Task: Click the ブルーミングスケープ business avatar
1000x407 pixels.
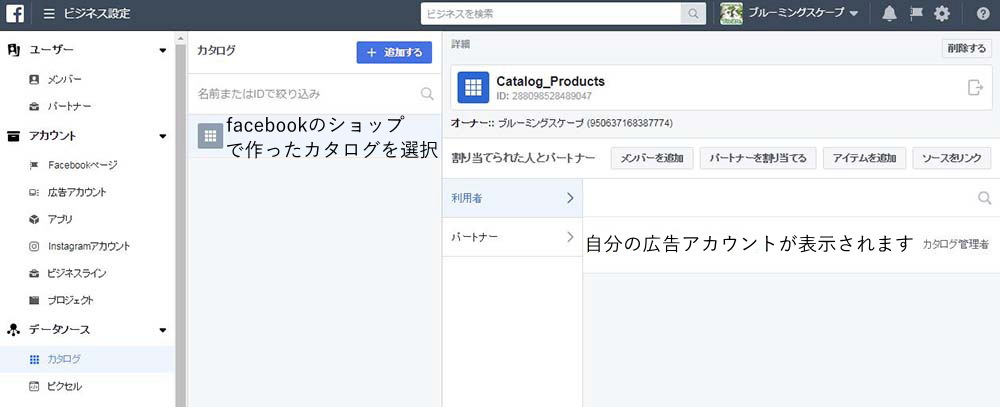Action: 732,13
